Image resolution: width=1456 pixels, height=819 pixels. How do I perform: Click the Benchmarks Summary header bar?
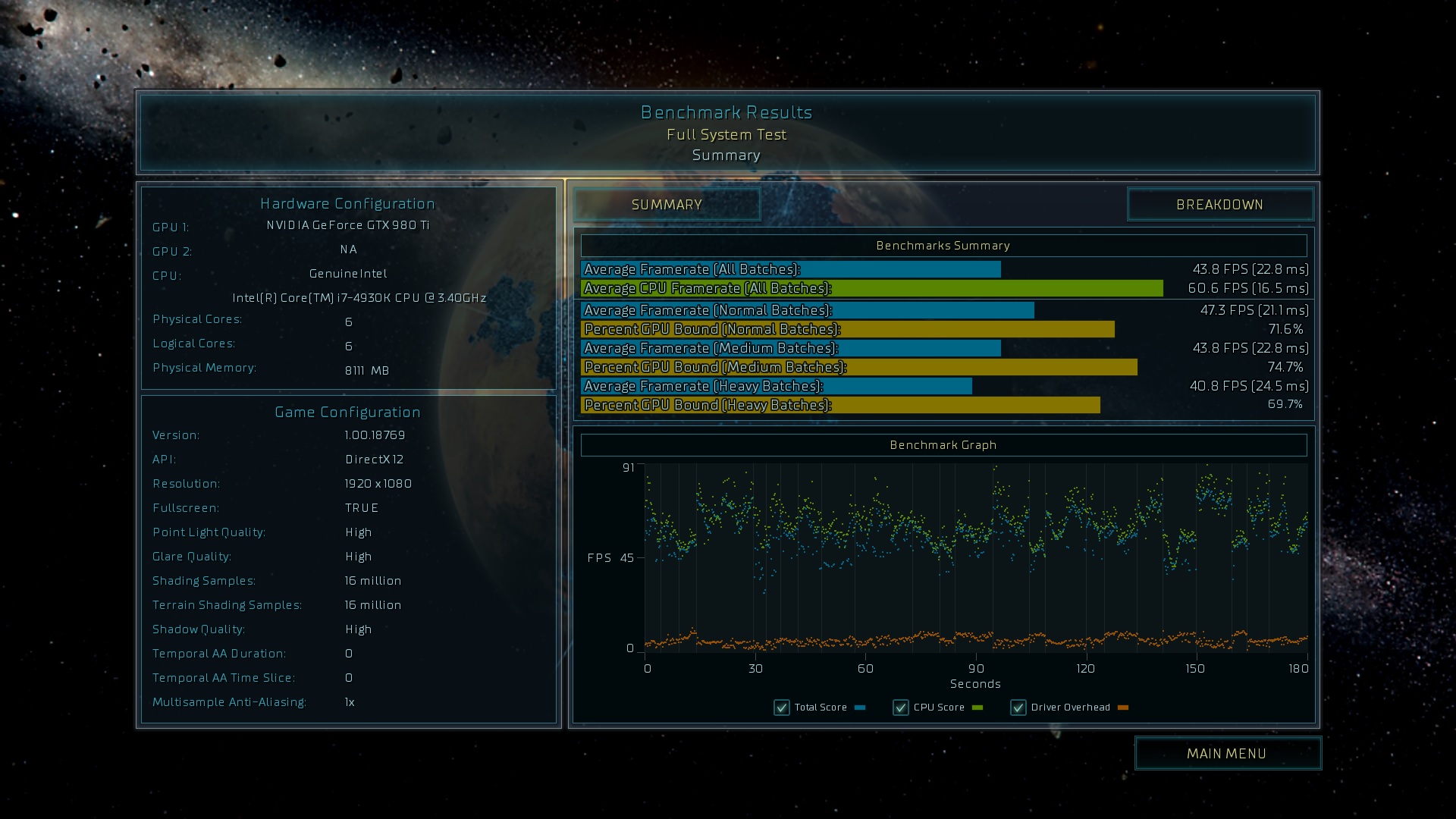(x=943, y=246)
